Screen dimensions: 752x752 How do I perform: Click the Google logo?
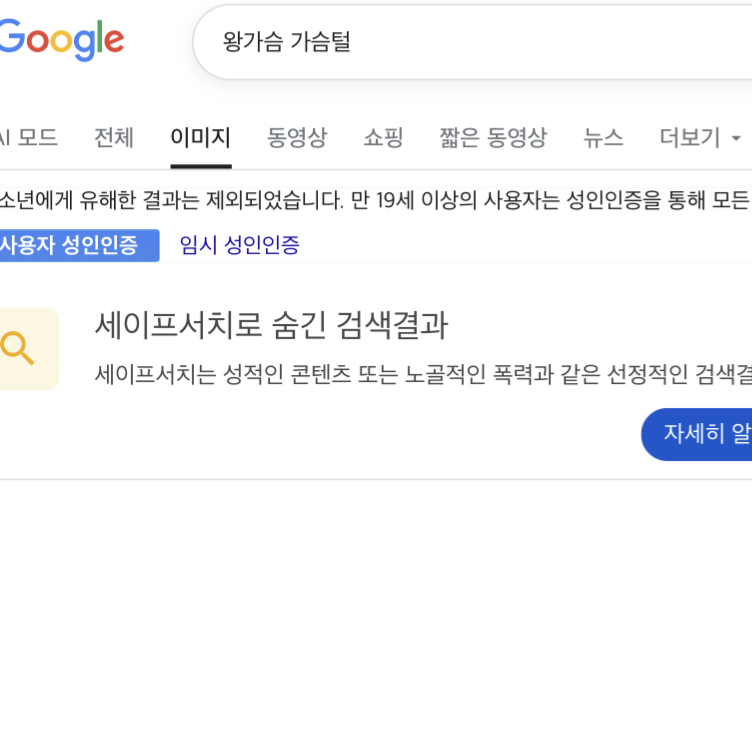tap(60, 41)
